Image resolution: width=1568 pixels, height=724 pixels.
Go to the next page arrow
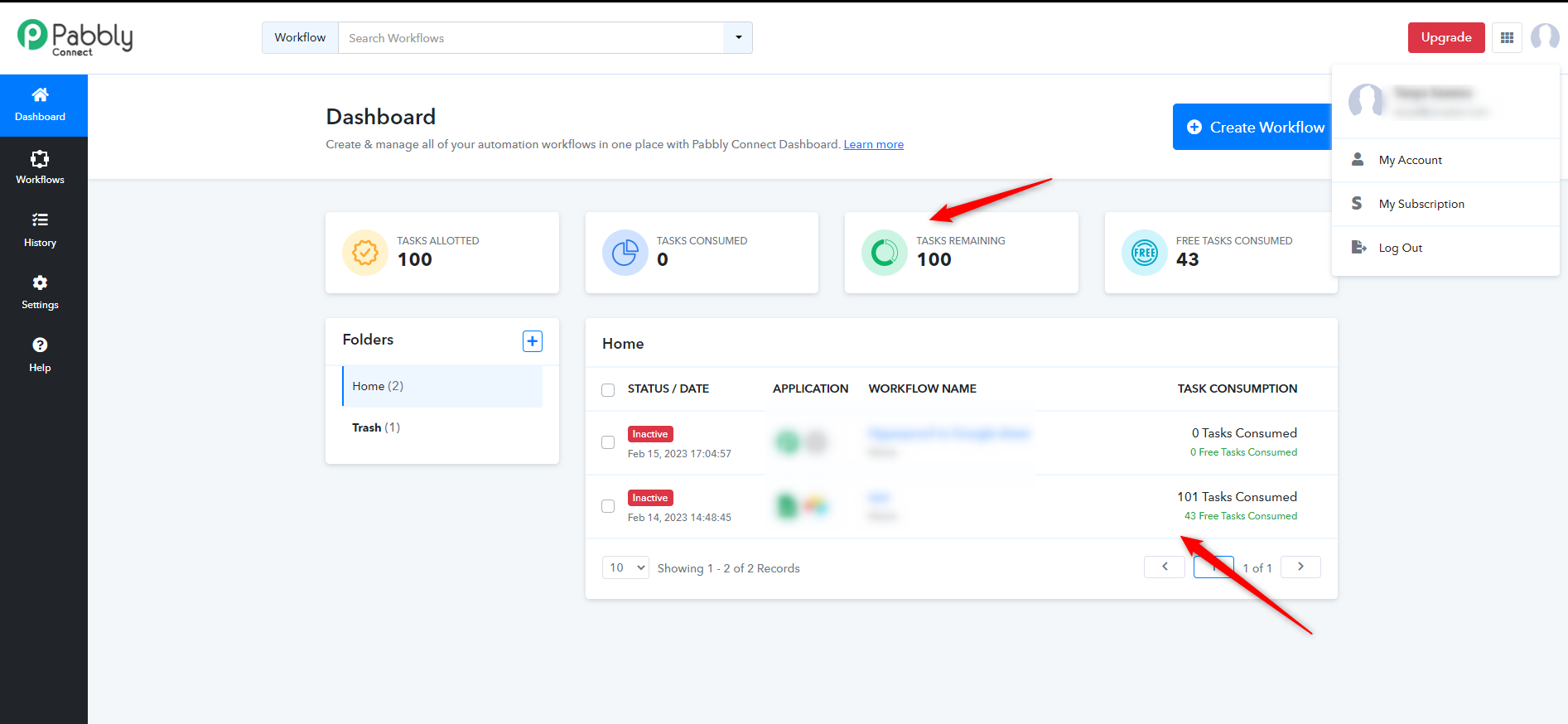coord(1300,567)
